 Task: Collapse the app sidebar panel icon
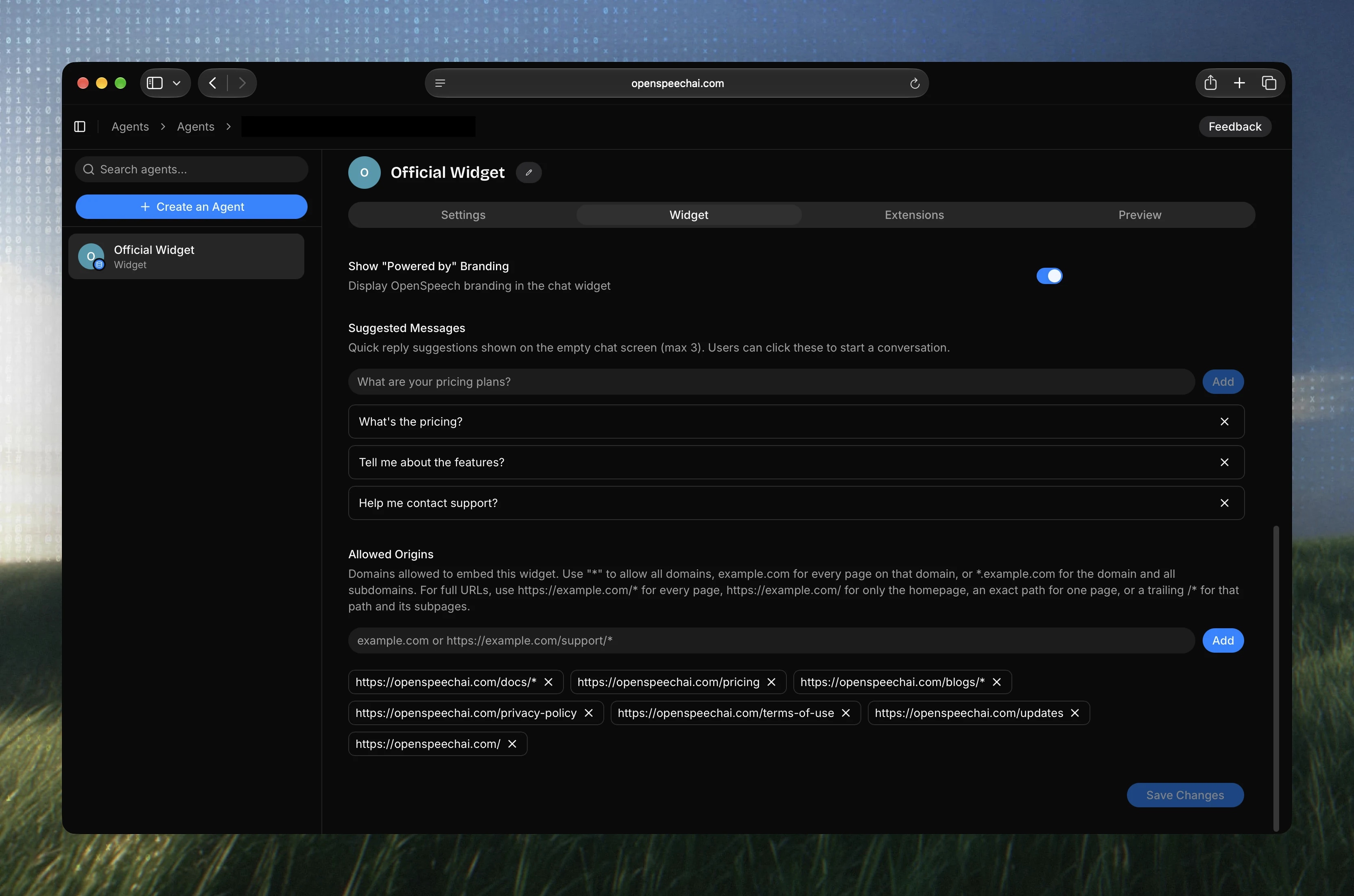(80, 126)
